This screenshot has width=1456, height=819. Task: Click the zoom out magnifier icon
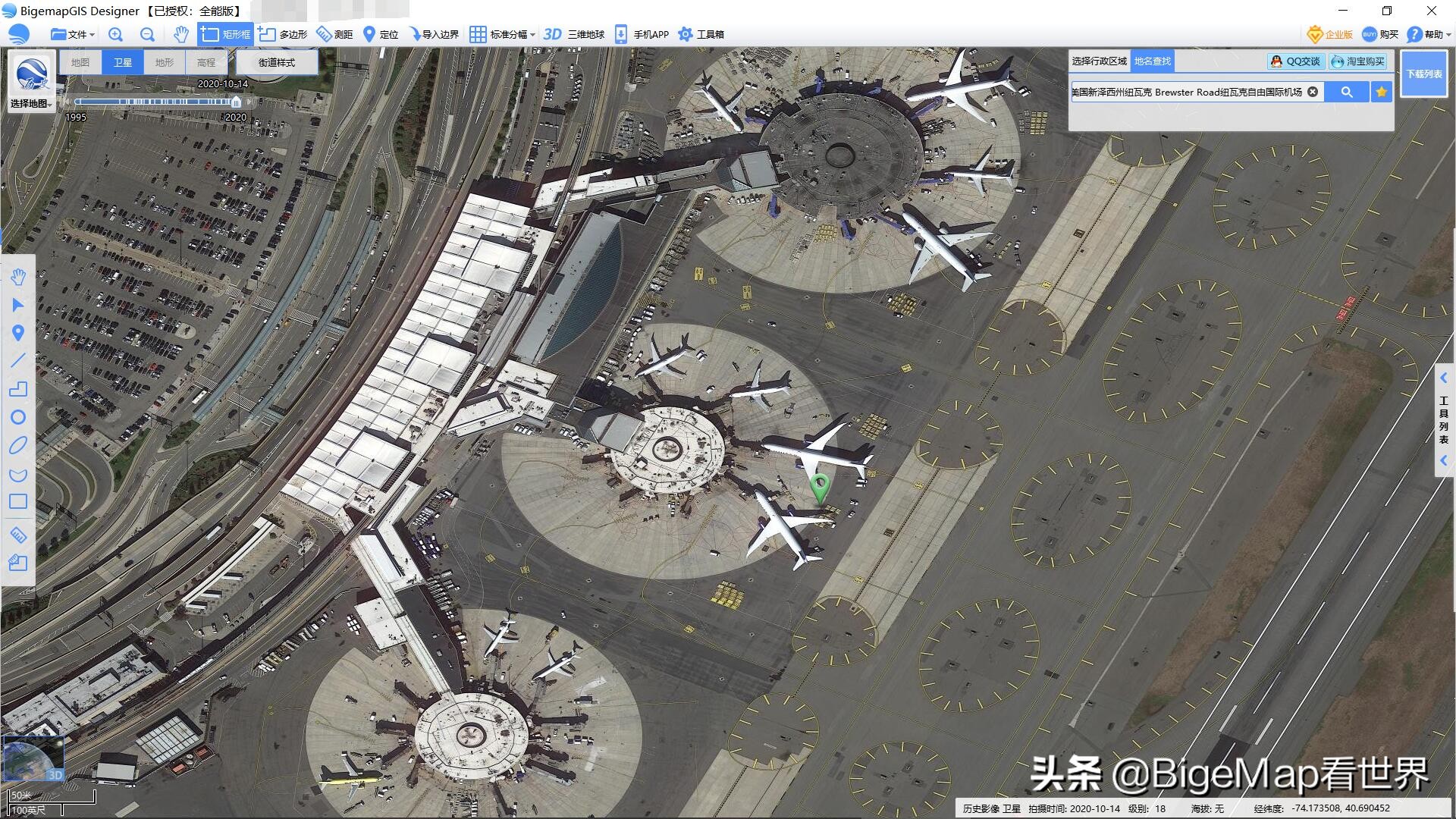pos(147,34)
